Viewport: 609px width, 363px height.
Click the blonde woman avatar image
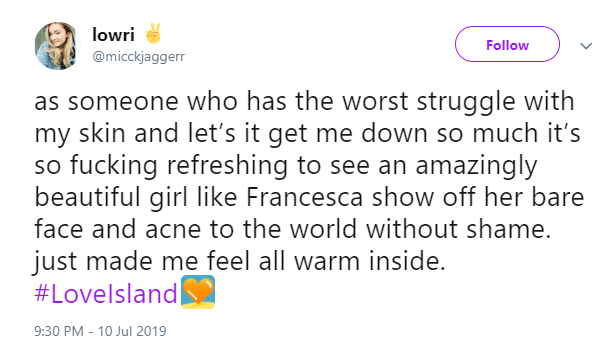(57, 46)
